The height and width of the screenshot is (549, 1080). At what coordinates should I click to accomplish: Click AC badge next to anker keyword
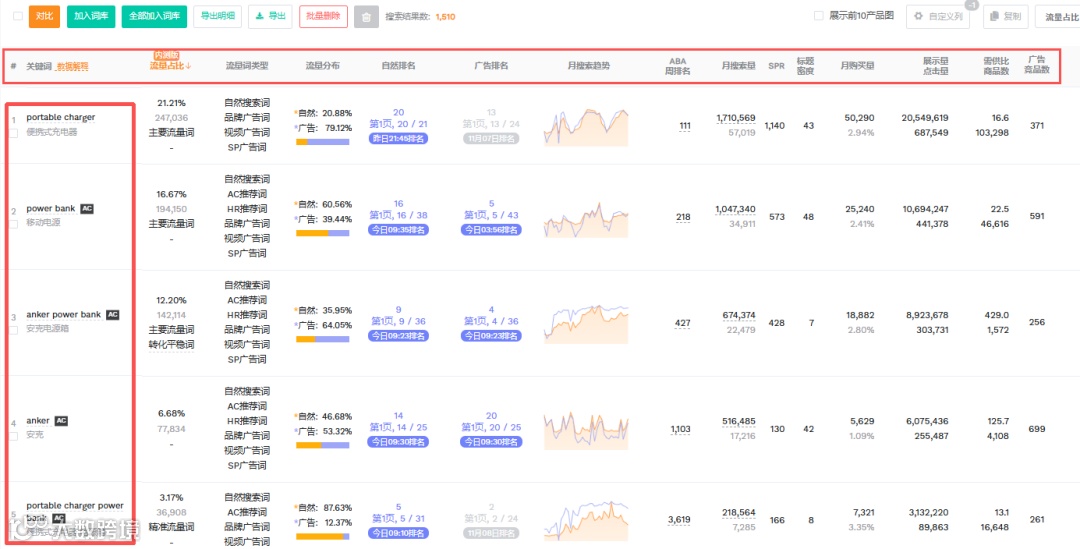point(61,421)
